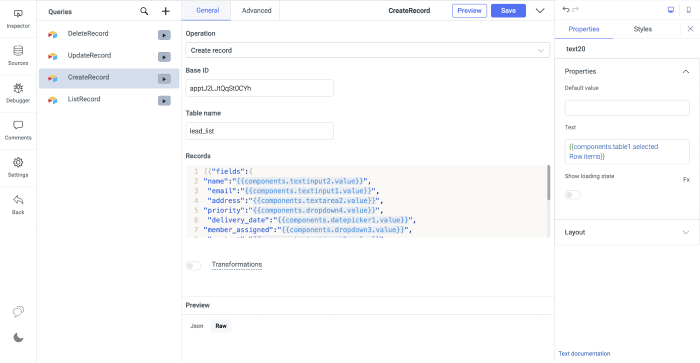This screenshot has width=700, height=363.
Task: Add a new query with plus icon
Action: click(x=166, y=11)
